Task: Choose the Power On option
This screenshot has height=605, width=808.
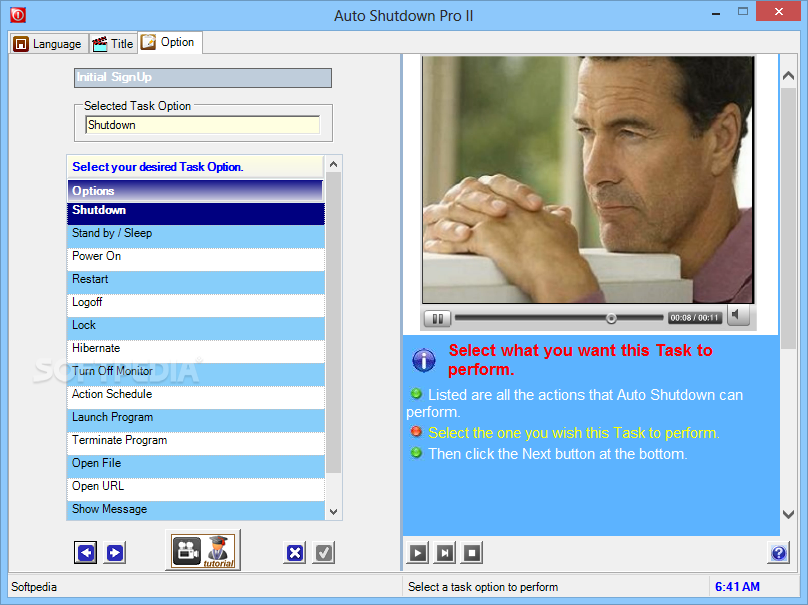Action: point(196,260)
